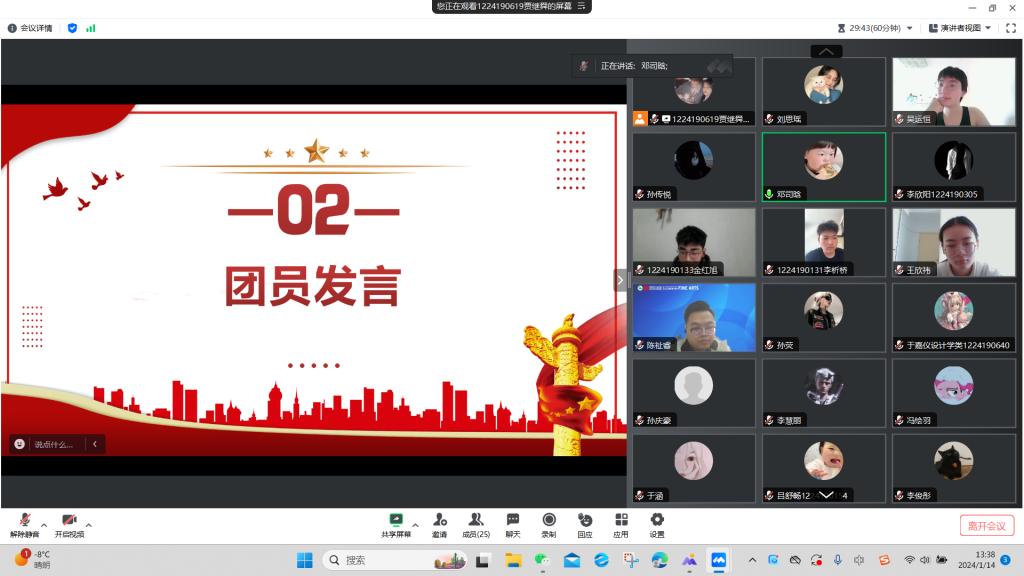Open 会议详情 meeting details
Image resolution: width=1024 pixels, height=576 pixels.
(30, 28)
